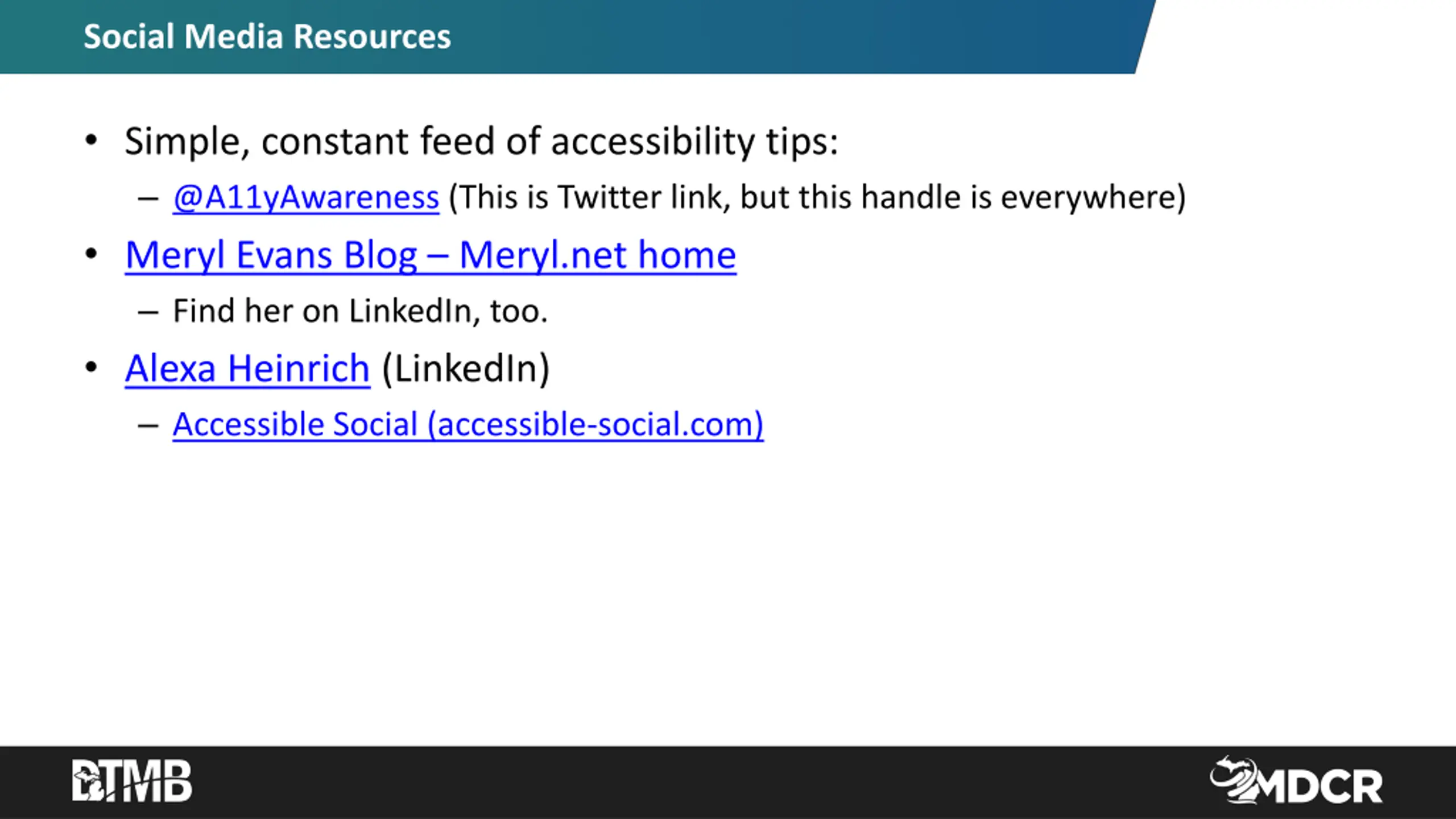Visit the Accessible Social website link
This screenshot has width=1456, height=819.
468,424
